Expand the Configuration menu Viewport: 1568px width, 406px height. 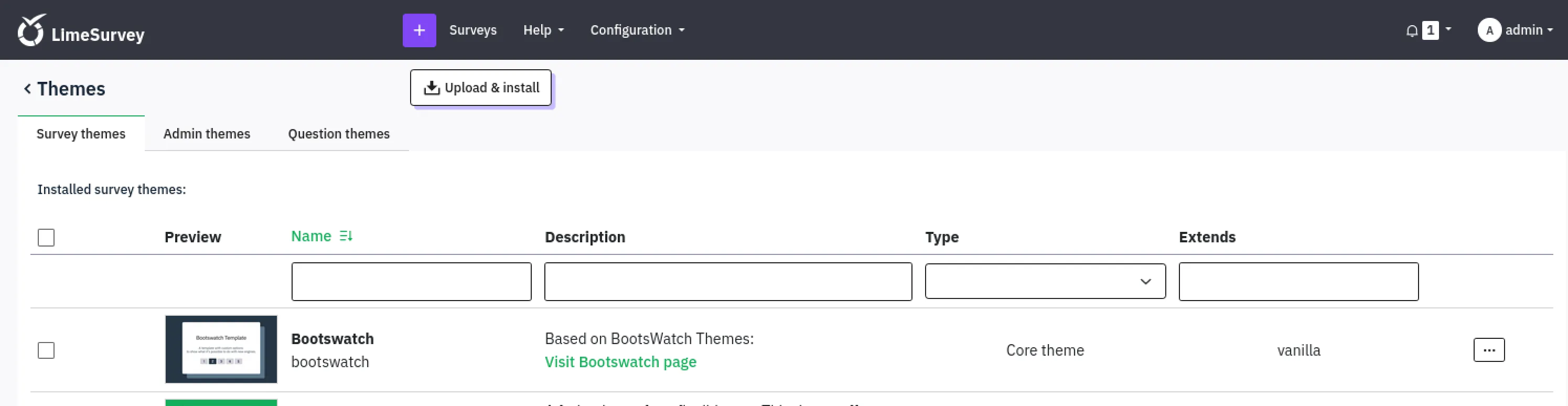pyautogui.click(x=637, y=30)
